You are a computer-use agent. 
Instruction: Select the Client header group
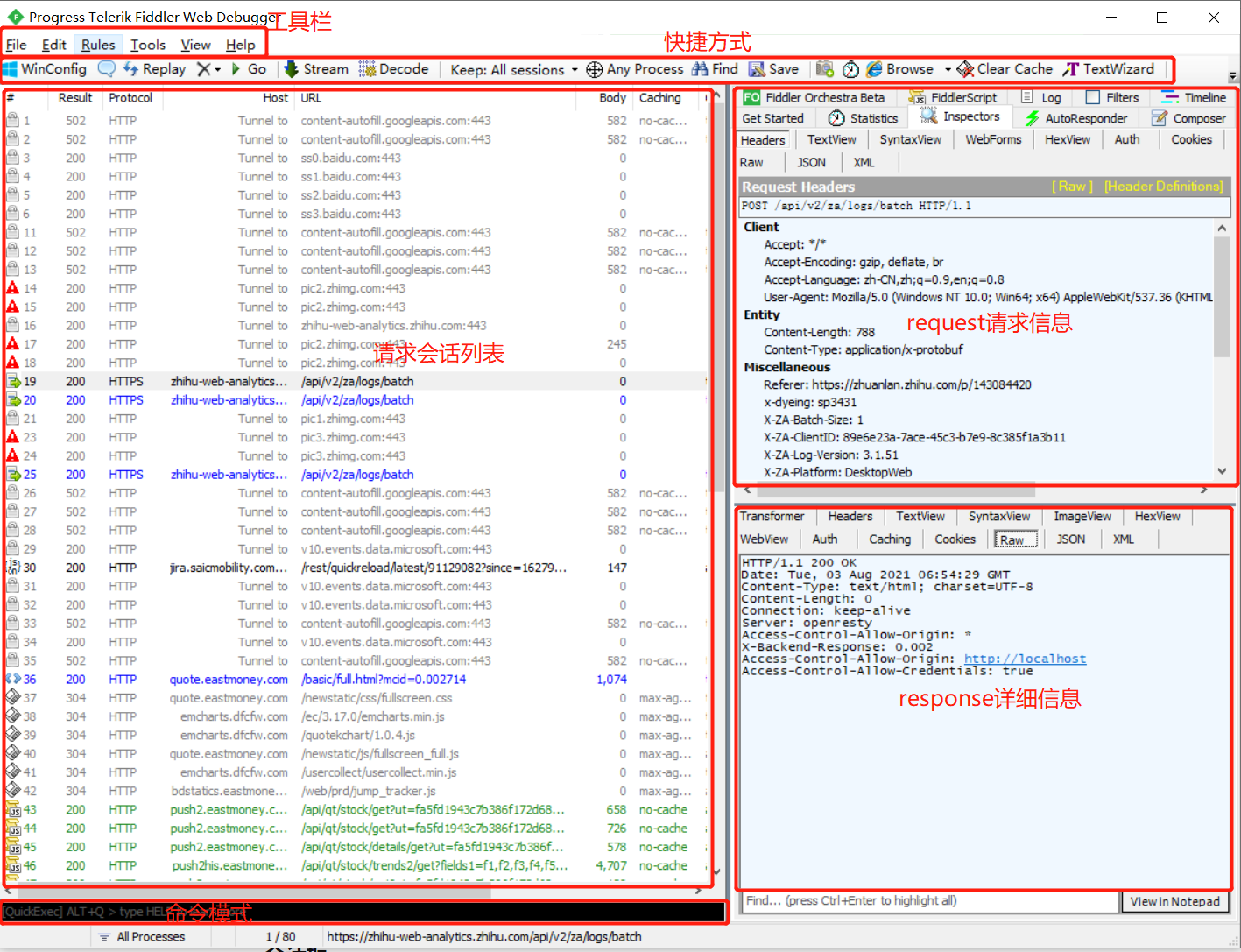761,227
